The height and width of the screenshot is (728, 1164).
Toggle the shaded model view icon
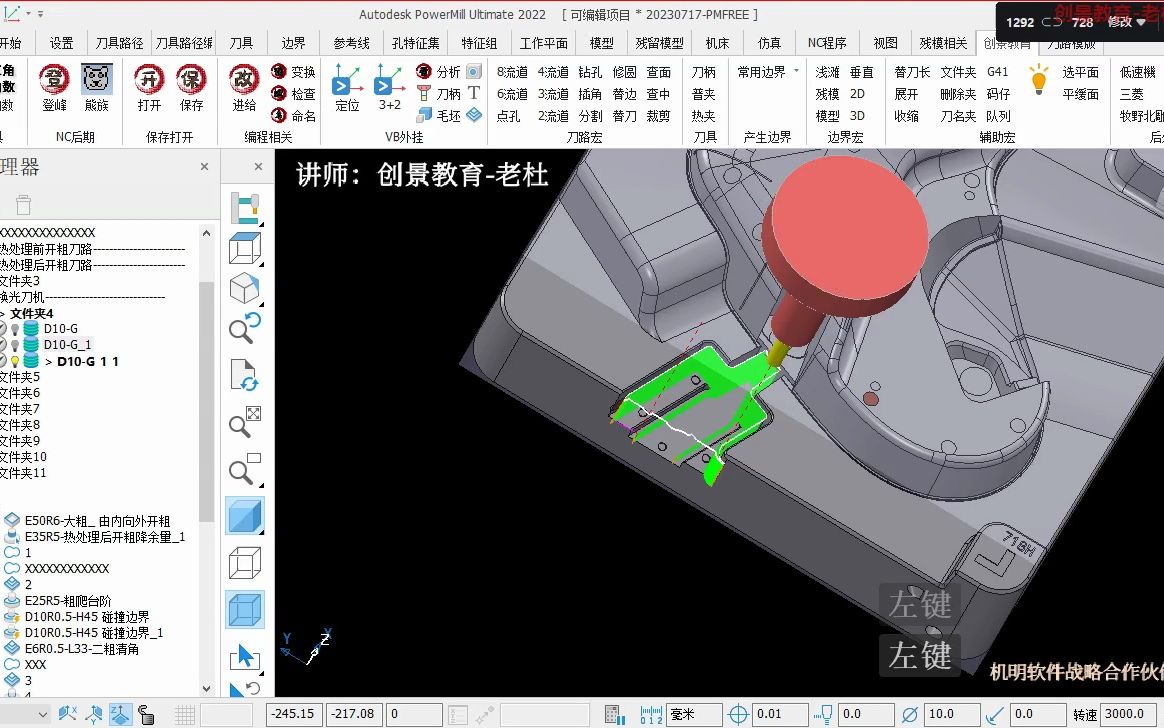(245, 516)
